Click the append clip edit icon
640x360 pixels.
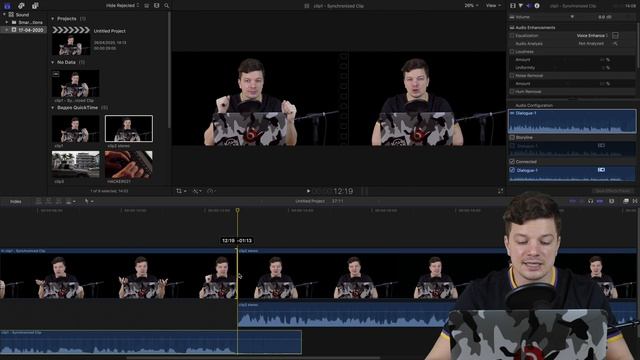pyautogui.click(x=58, y=202)
